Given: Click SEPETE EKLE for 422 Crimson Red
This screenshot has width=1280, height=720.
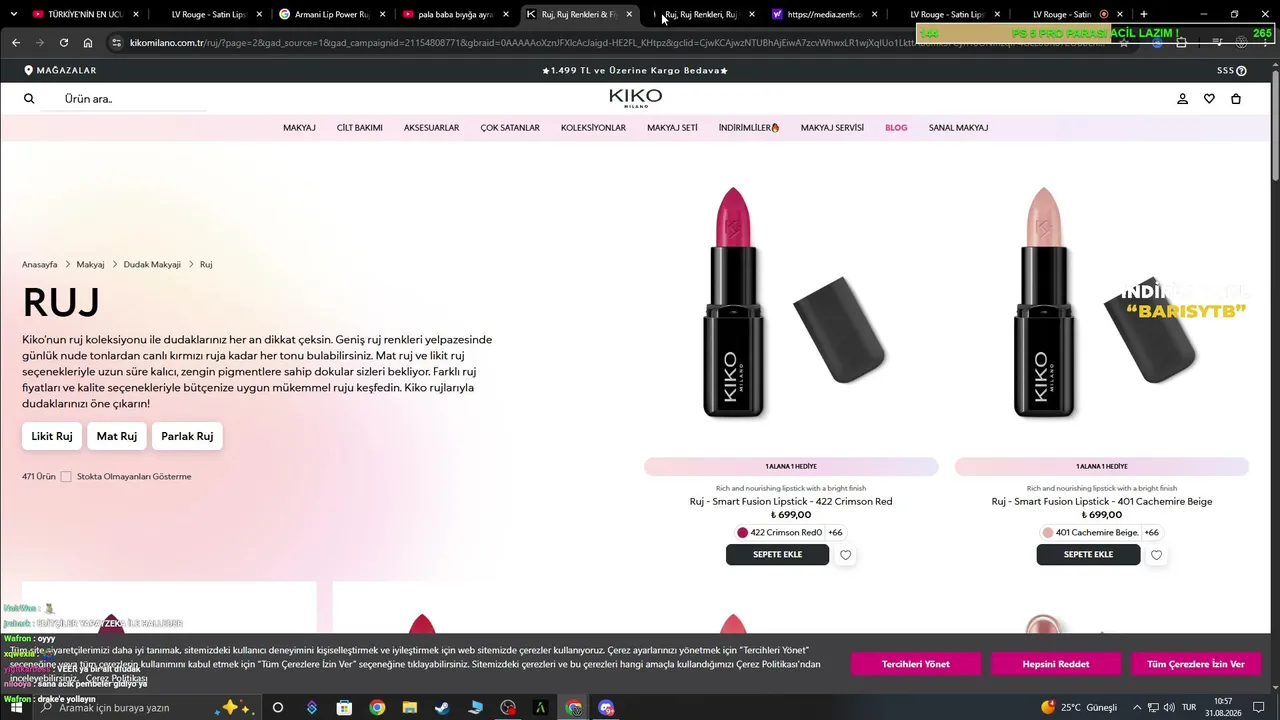Looking at the screenshot, I should [x=778, y=554].
